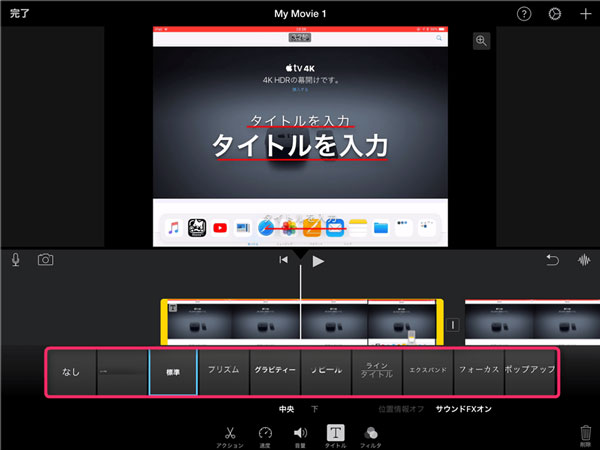Open the help question mark icon
The height and width of the screenshot is (450, 600).
[x=524, y=14]
